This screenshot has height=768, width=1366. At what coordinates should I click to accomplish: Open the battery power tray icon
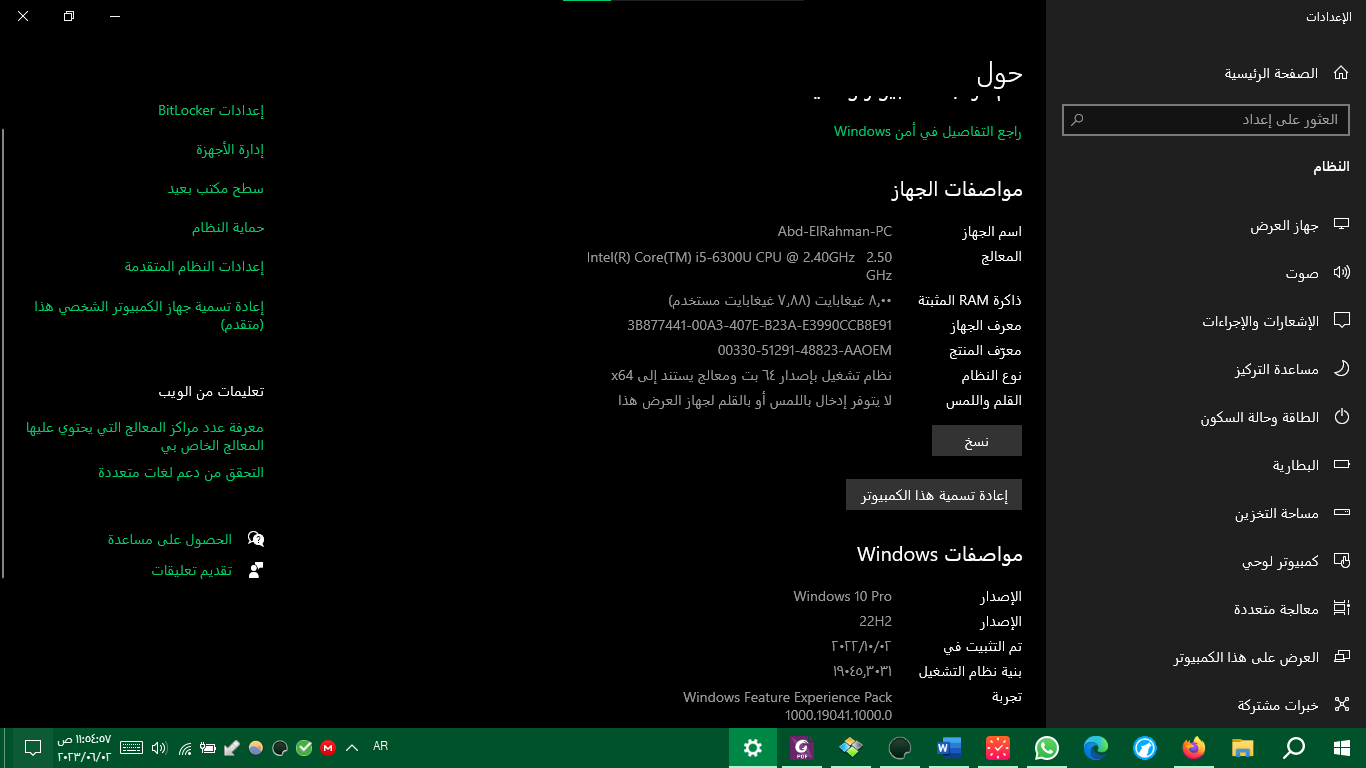tap(208, 747)
